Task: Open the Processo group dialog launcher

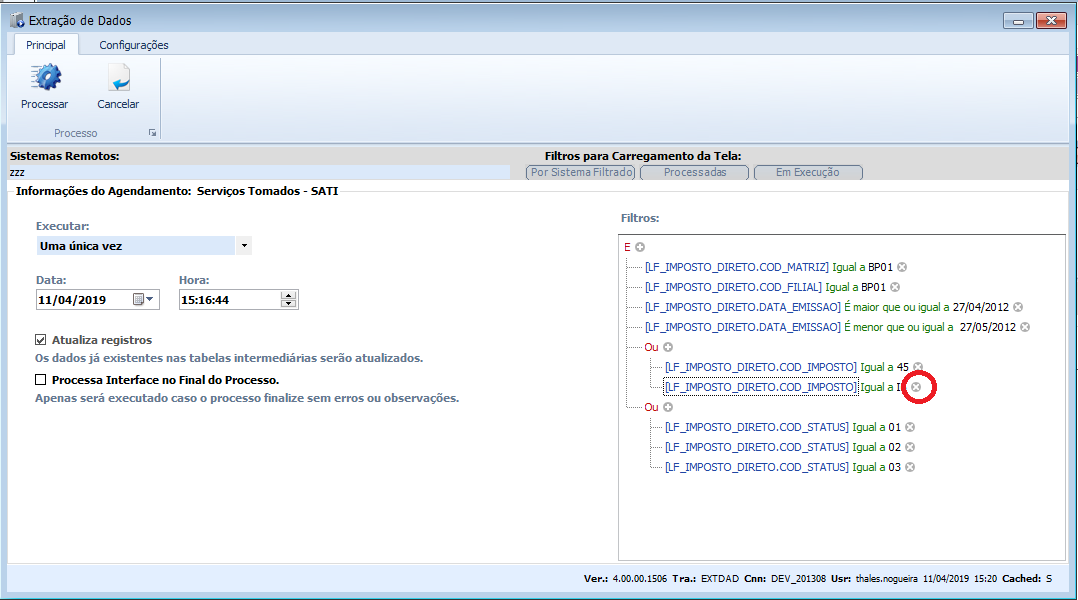Action: [x=153, y=133]
